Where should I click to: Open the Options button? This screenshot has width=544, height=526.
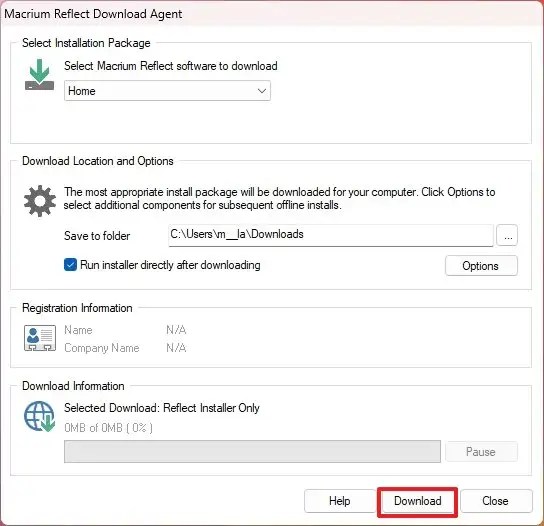[481, 266]
